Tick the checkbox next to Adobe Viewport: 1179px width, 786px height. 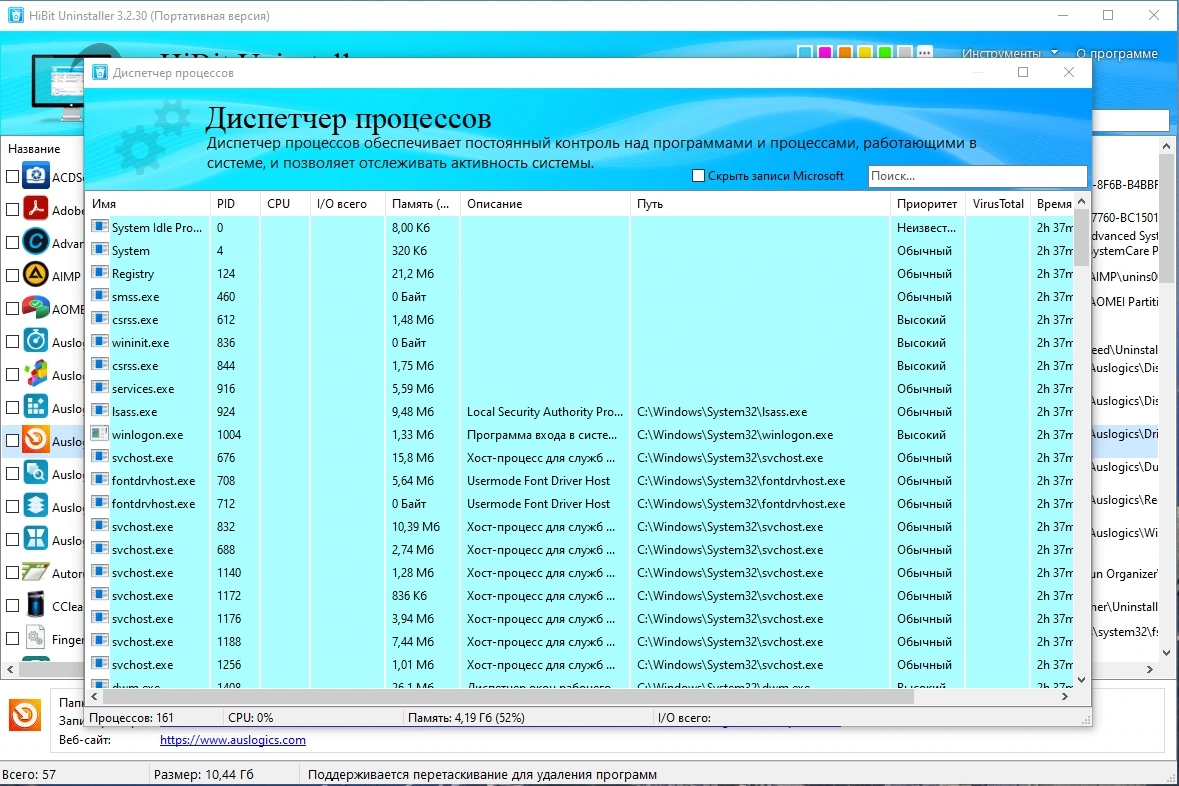(x=12, y=210)
